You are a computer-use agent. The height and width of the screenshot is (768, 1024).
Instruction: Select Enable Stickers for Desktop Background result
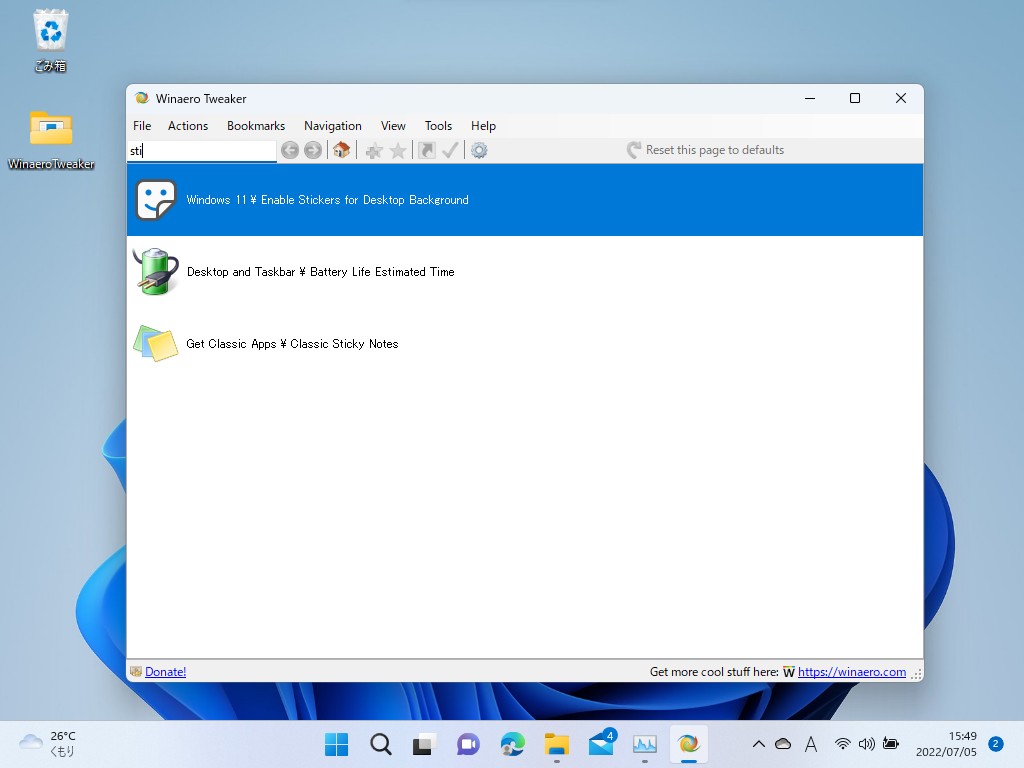point(525,200)
